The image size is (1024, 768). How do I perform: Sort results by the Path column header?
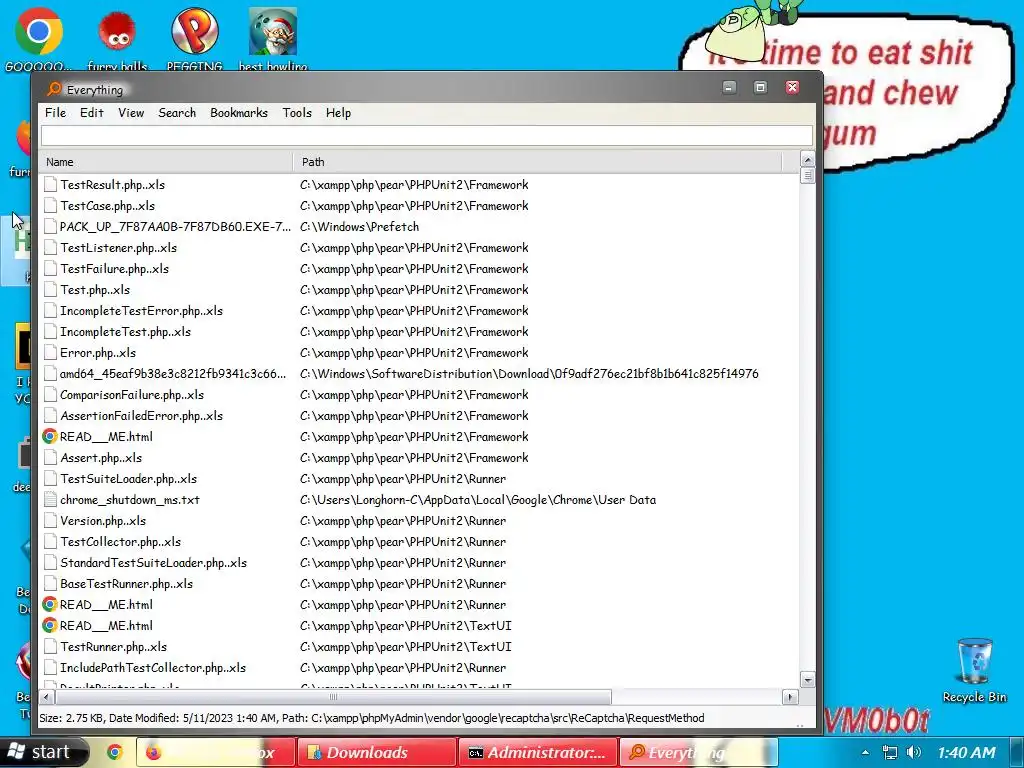coord(537,162)
